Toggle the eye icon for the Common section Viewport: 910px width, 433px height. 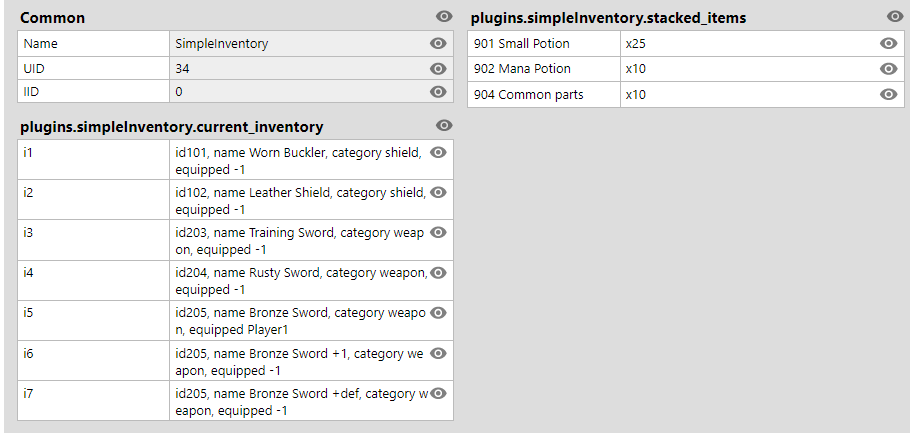(x=444, y=17)
